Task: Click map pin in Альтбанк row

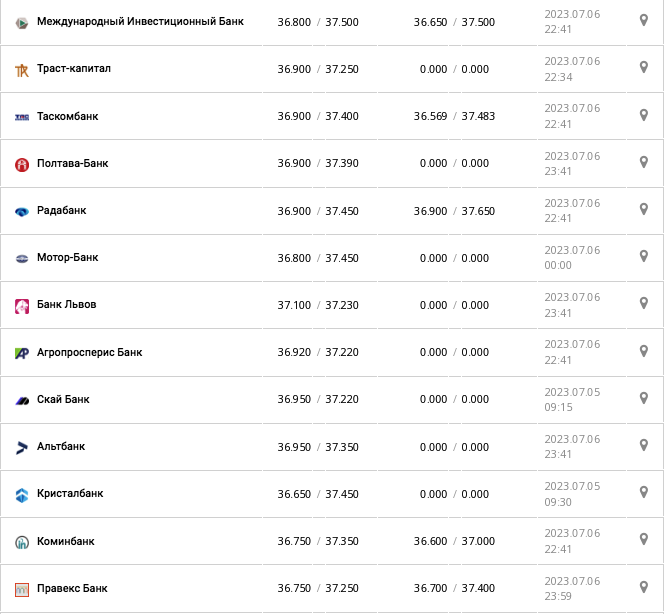Action: [x=644, y=445]
